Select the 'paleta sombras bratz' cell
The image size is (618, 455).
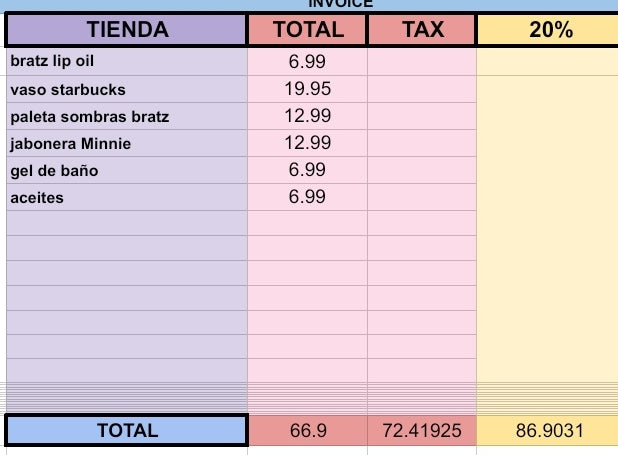click(x=126, y=117)
